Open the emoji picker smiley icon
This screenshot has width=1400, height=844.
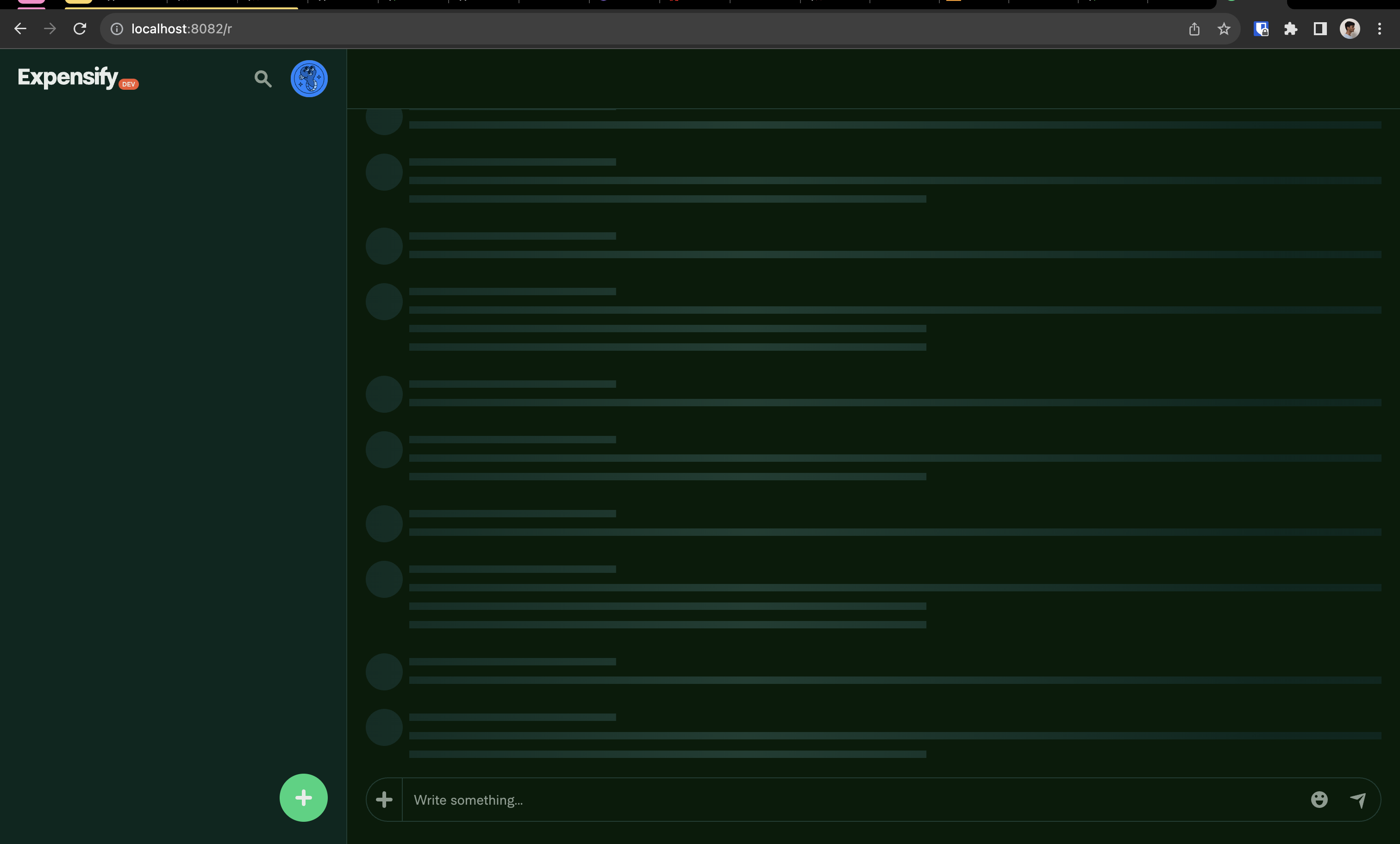coord(1319,799)
